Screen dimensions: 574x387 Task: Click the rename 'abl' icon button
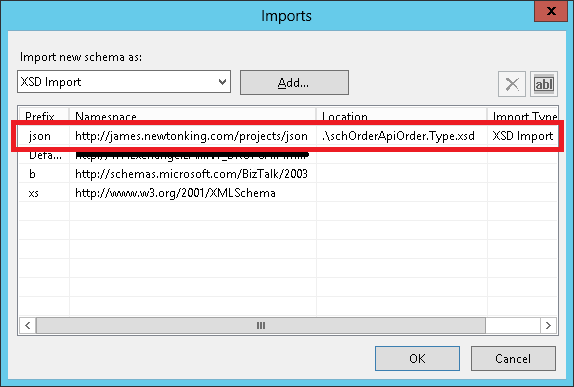(544, 84)
